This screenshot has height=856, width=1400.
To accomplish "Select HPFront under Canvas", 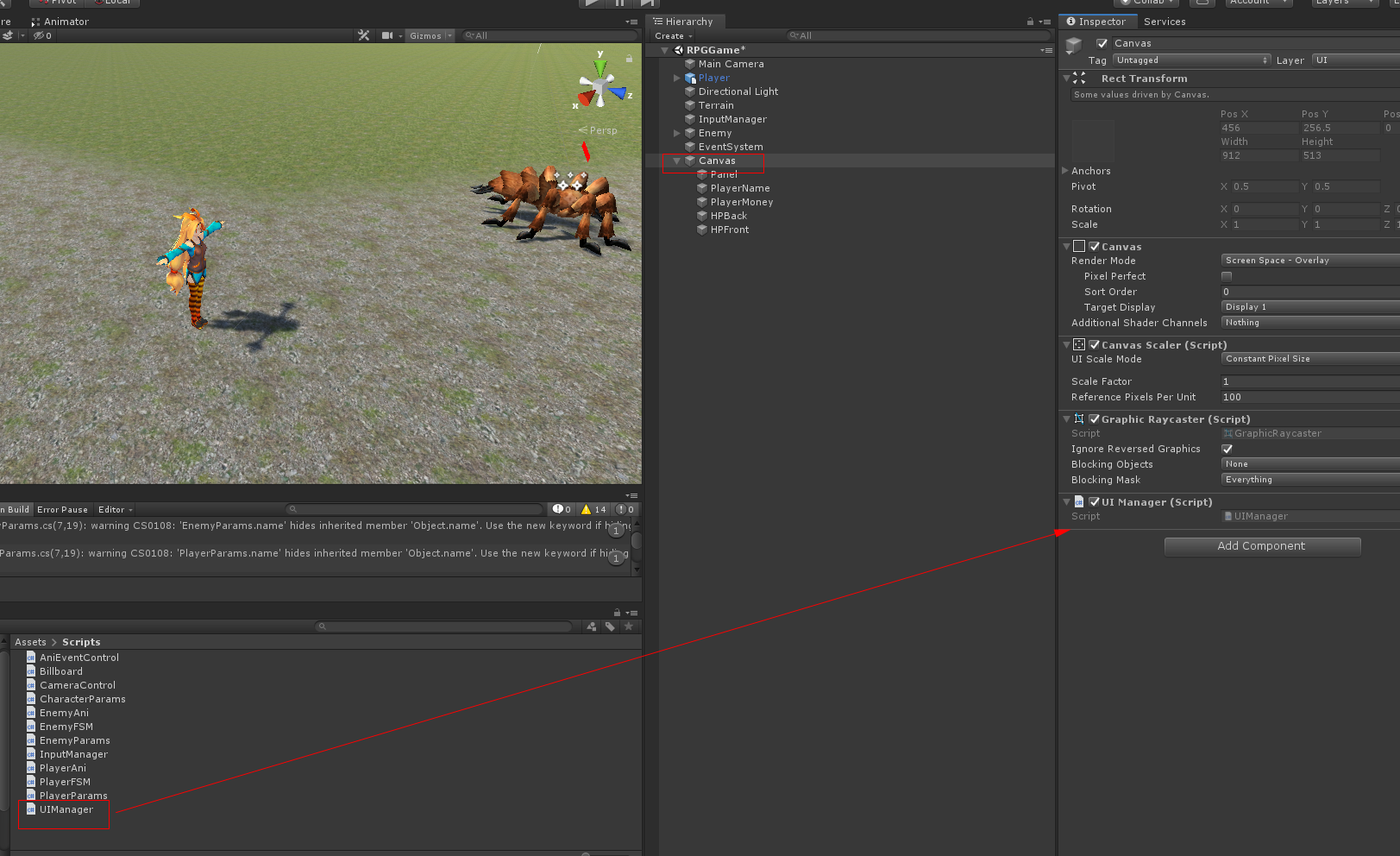I will tap(730, 230).
